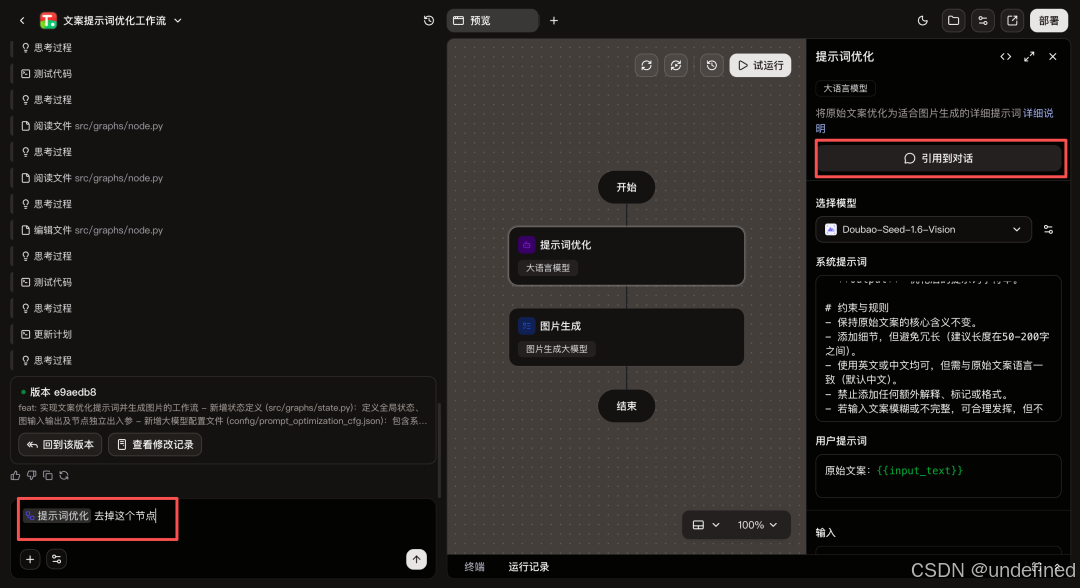
Task: Click the 部署 button
Action: pyautogui.click(x=1049, y=21)
